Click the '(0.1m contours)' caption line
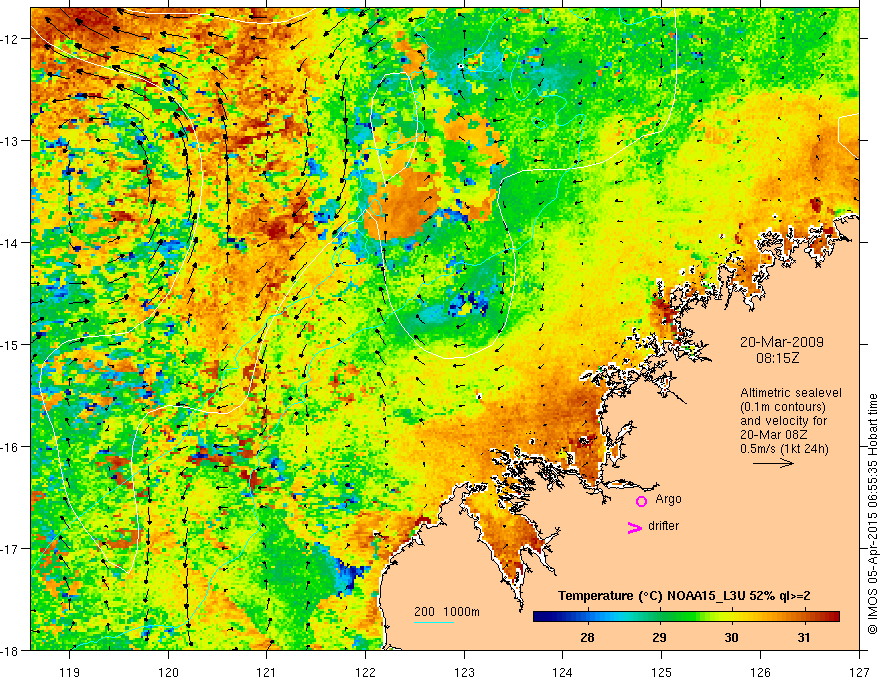Viewport: 880px width, 680px height. pyautogui.click(x=783, y=407)
